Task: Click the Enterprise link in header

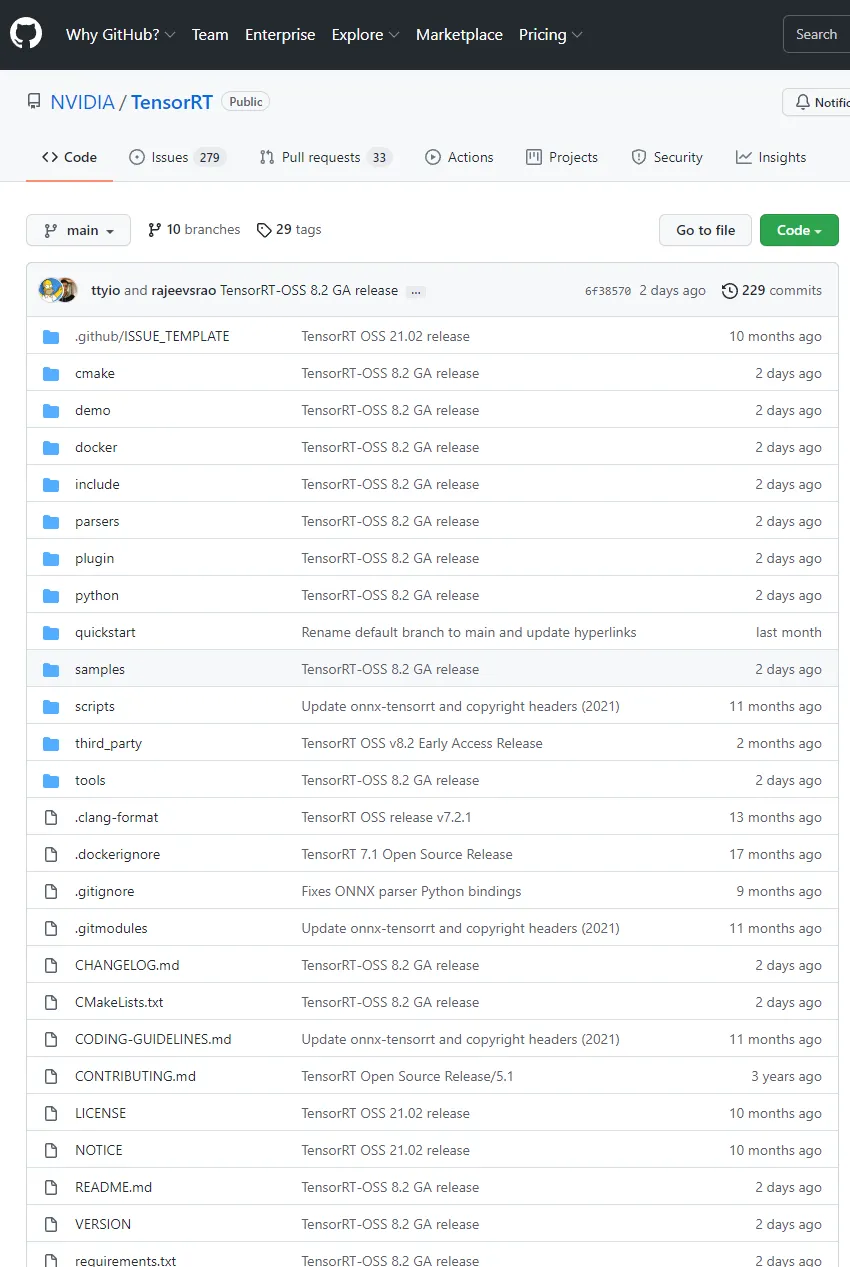Action: point(280,34)
